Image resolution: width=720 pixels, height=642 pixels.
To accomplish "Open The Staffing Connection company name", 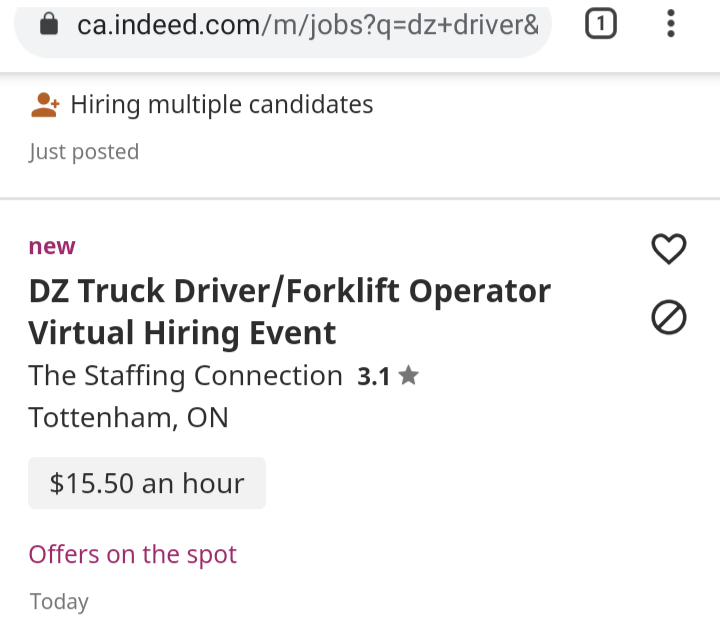I will (x=185, y=376).
